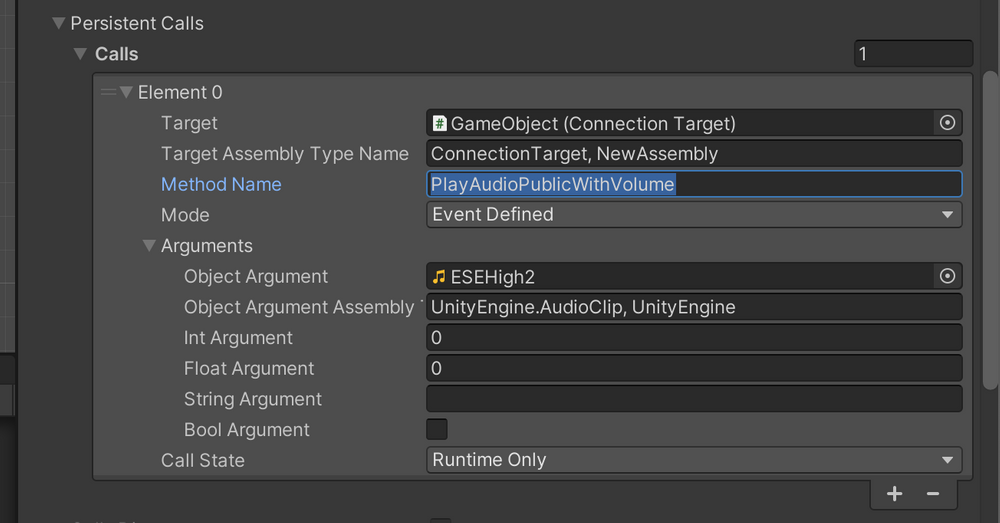1000x523 pixels.
Task: Click the Calls array size field
Action: tap(912, 54)
